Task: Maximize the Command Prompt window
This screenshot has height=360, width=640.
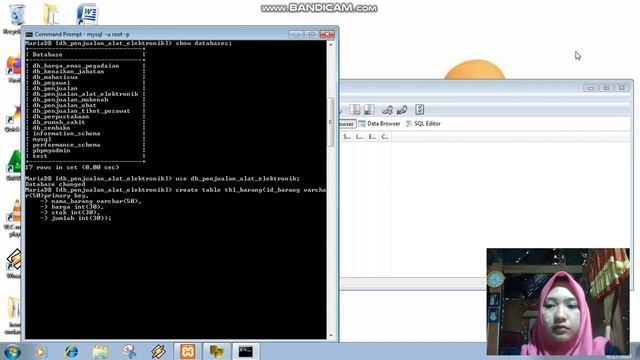Action: [x=311, y=34]
